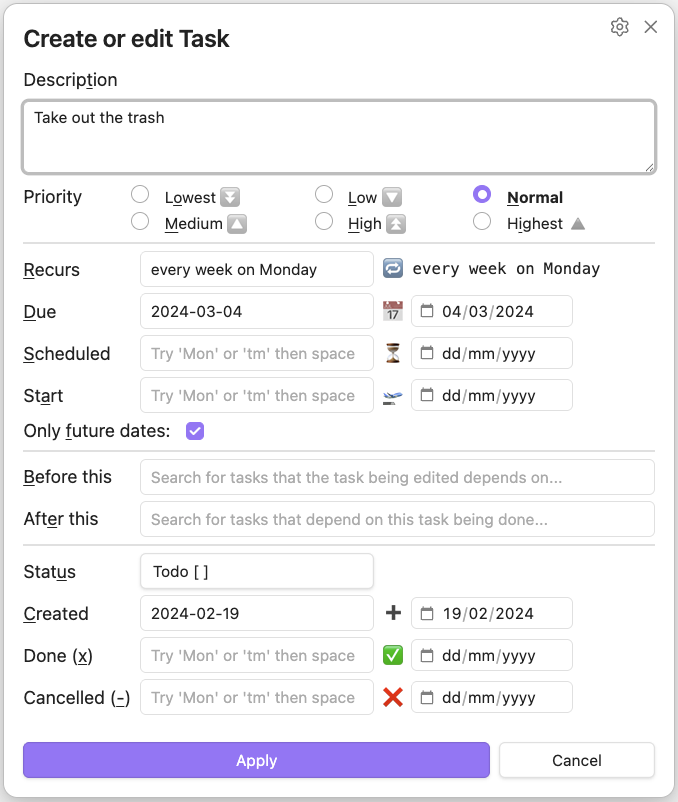Open the Status dropdown showing Todo
This screenshot has height=802, width=678.
pos(257,572)
